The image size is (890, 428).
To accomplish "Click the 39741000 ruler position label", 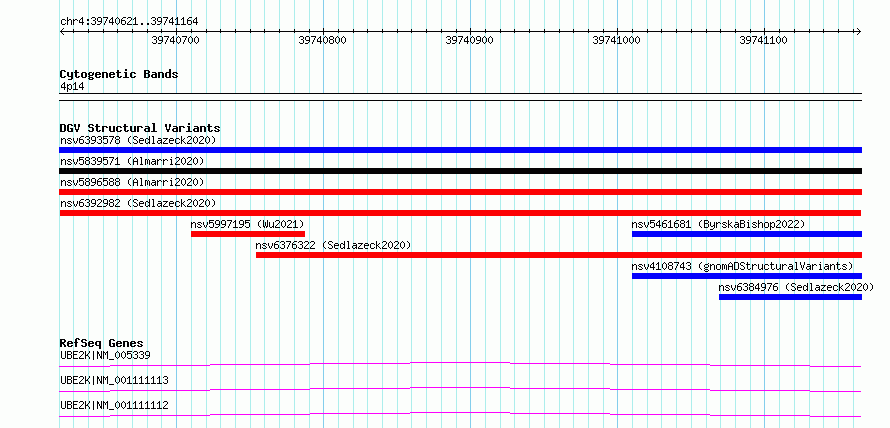I will tap(616, 40).
